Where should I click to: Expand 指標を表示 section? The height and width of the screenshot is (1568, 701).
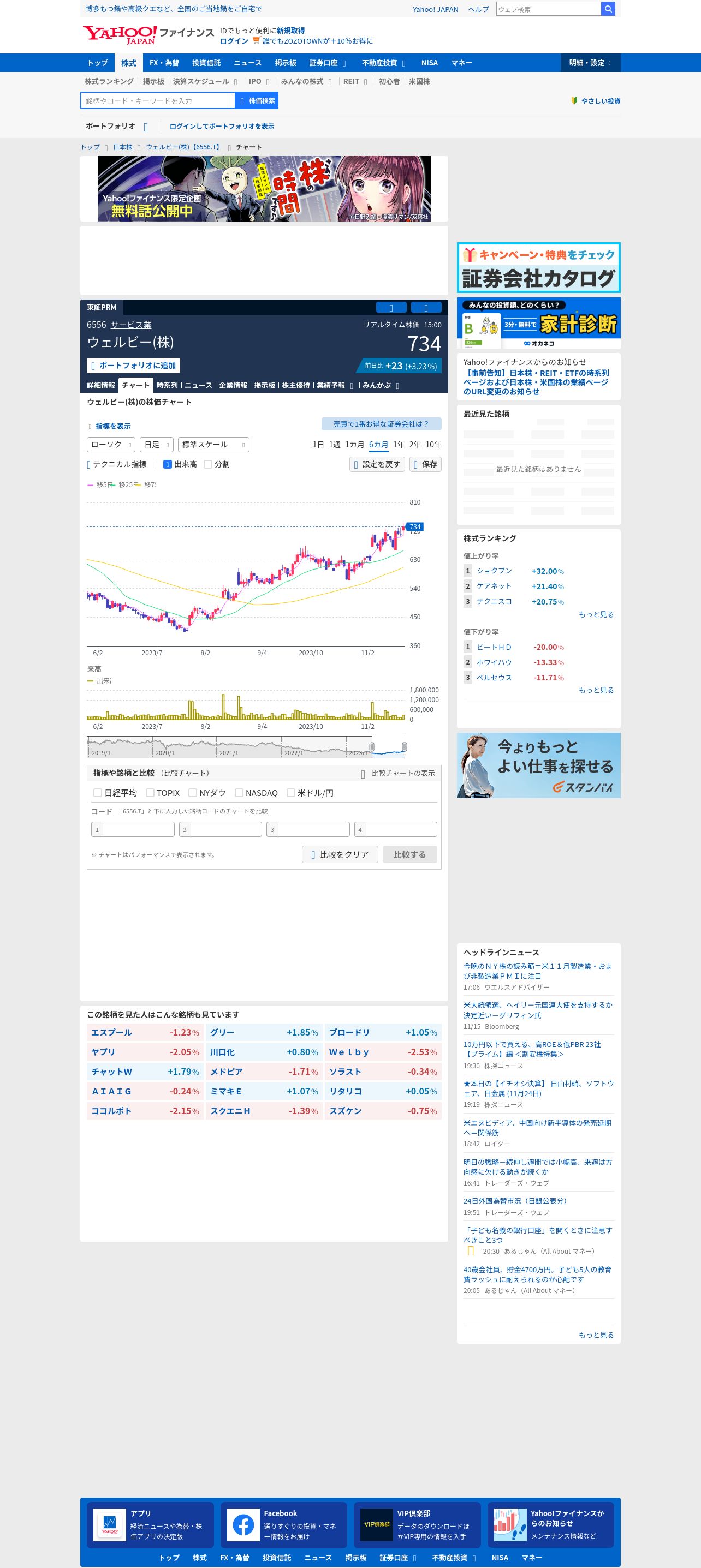coord(110,426)
